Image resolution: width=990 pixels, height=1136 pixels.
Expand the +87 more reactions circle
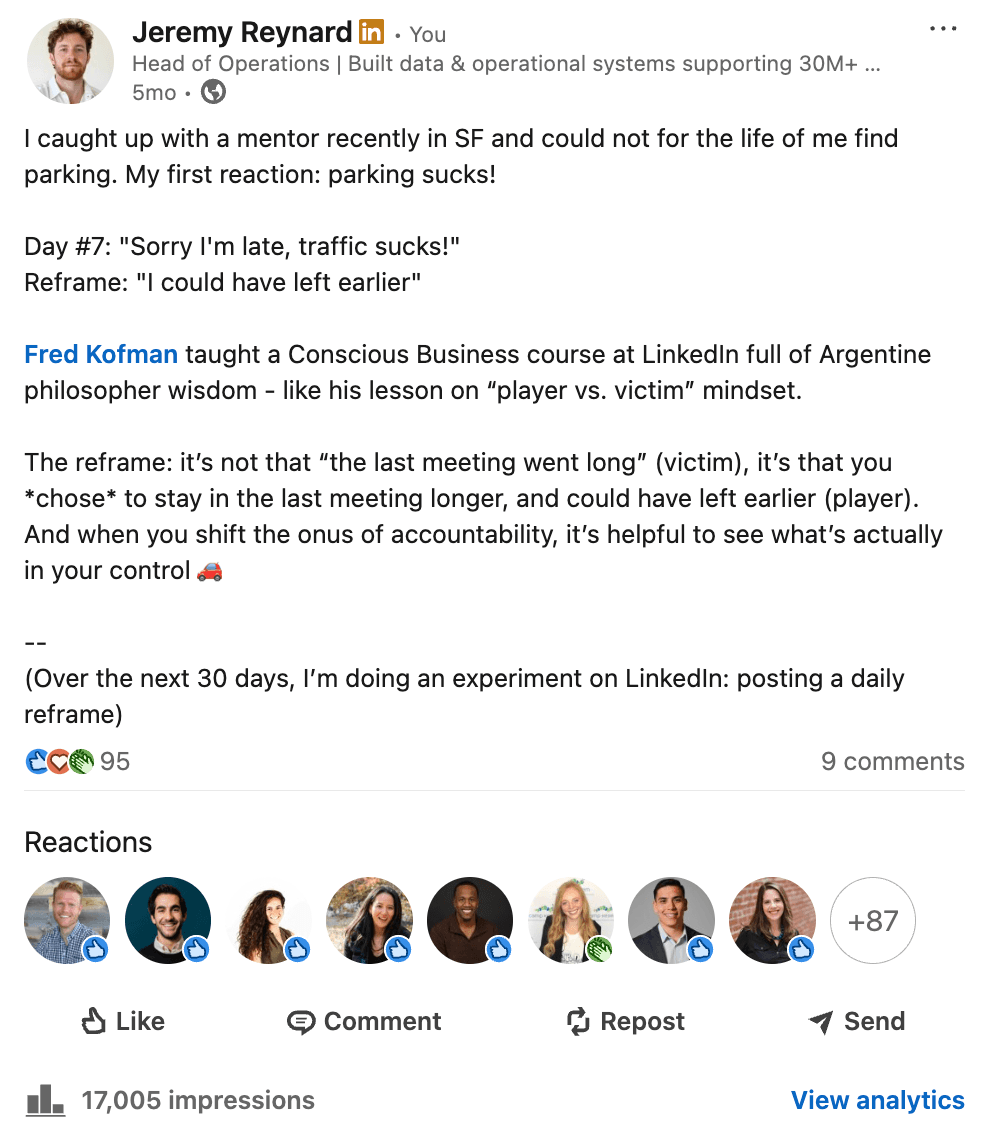pyautogui.click(x=873, y=920)
